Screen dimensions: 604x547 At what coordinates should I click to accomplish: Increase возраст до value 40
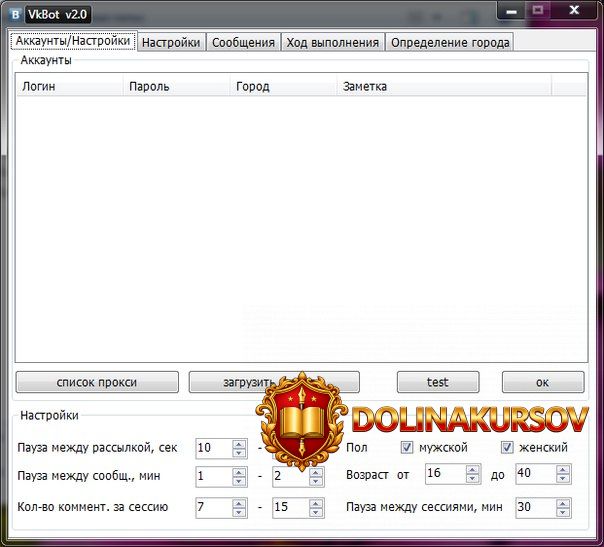tap(563, 470)
